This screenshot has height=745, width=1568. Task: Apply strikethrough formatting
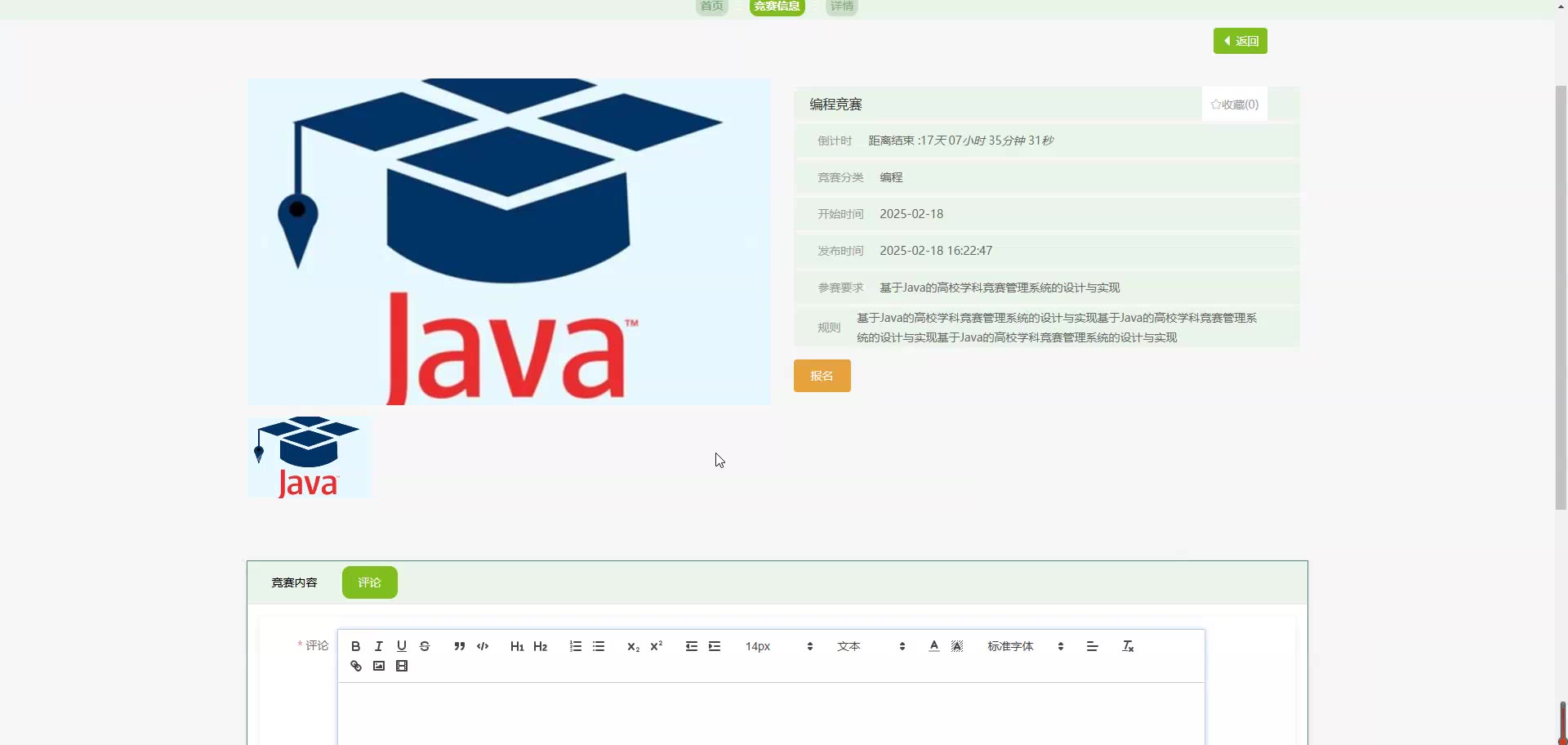(424, 646)
